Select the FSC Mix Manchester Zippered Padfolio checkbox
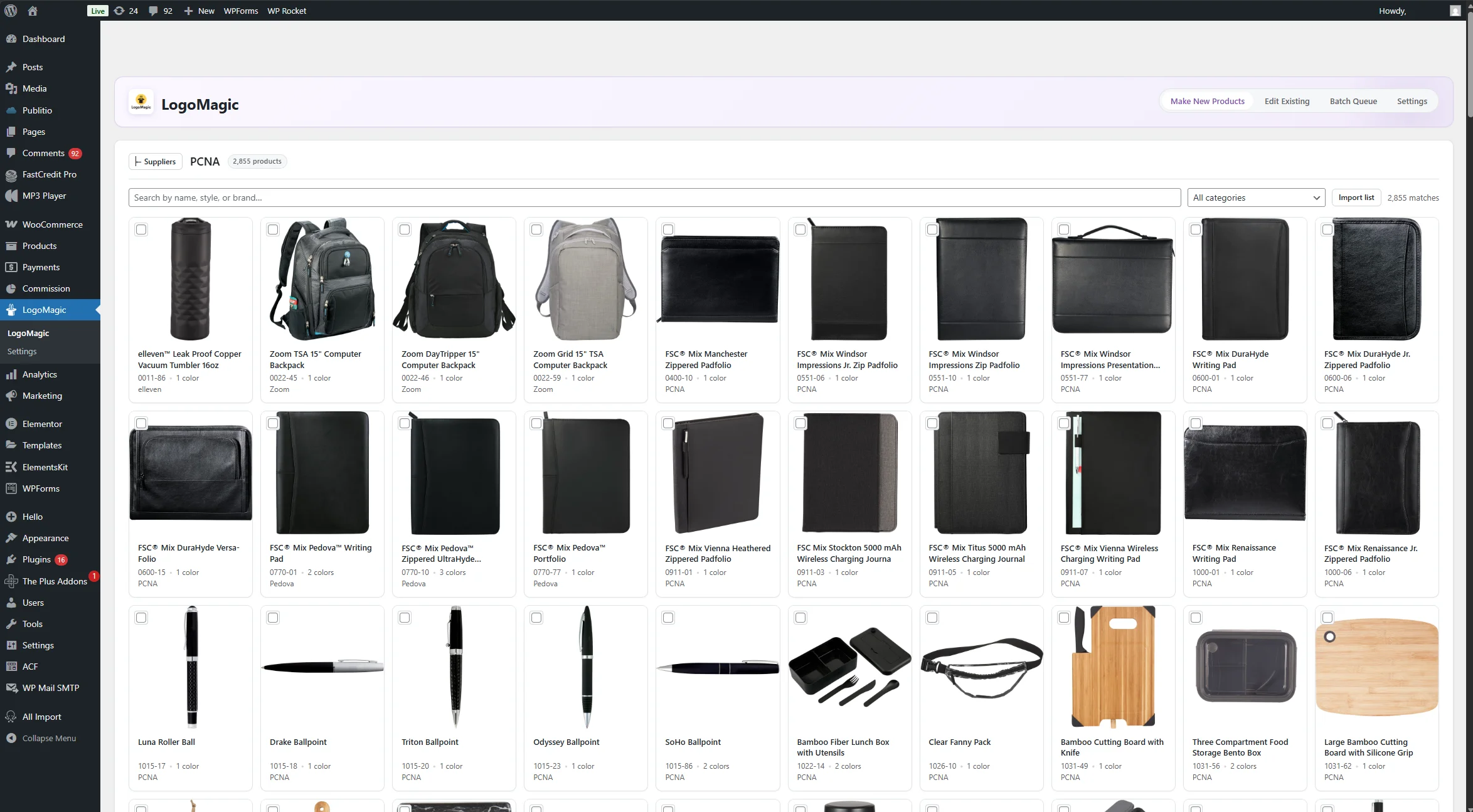The image size is (1473, 812). tap(668, 229)
